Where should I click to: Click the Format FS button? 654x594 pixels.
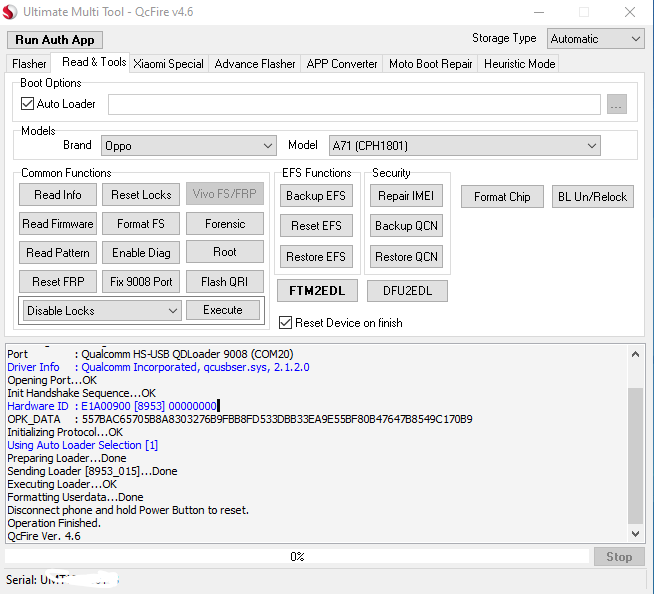click(141, 224)
